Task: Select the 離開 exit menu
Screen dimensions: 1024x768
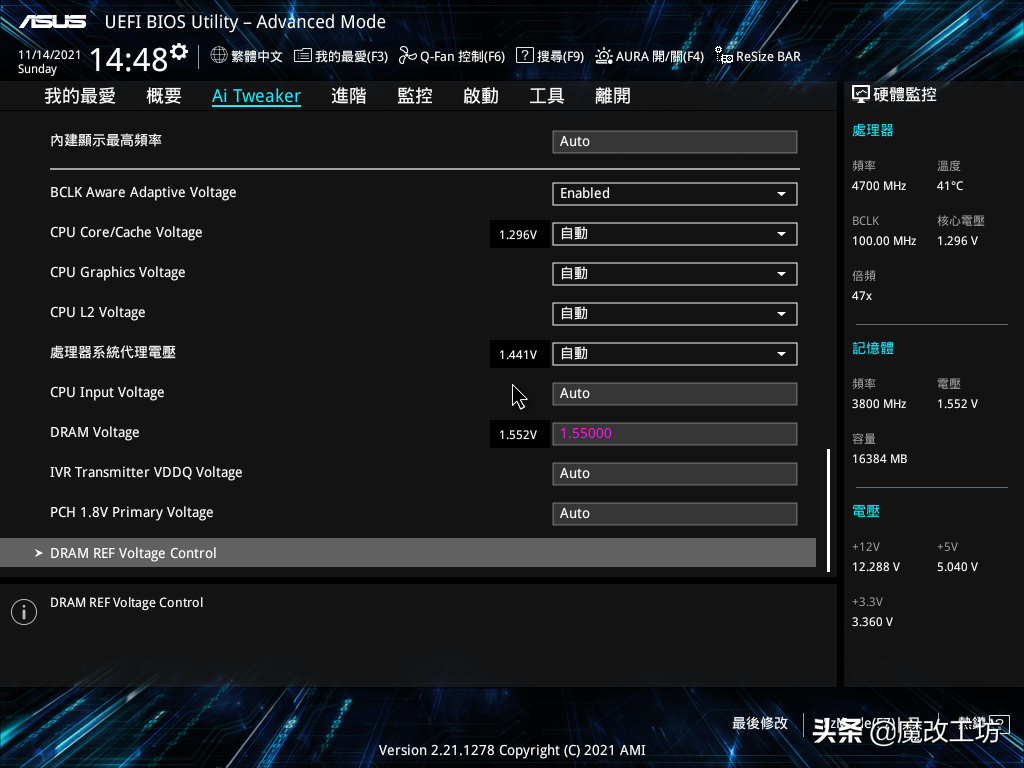Action: [612, 95]
